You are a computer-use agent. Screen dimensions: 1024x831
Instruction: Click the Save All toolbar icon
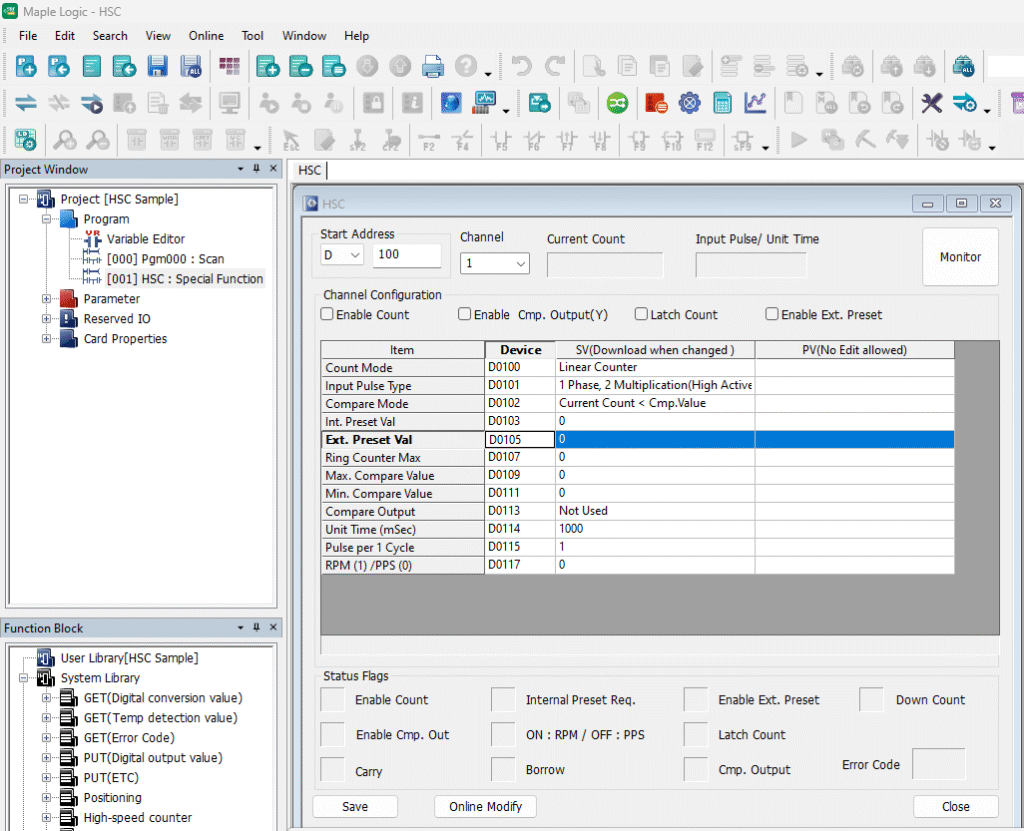pyautogui.click(x=191, y=66)
